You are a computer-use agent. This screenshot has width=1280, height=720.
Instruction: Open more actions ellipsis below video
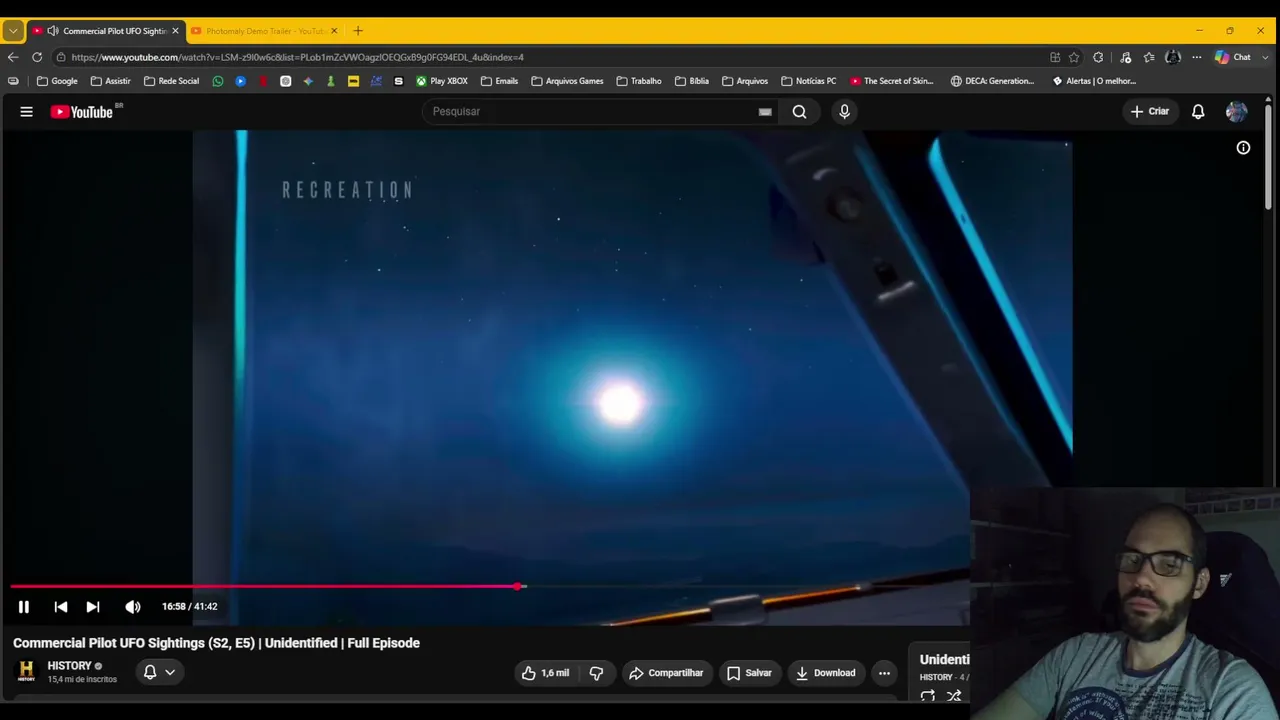point(884,673)
